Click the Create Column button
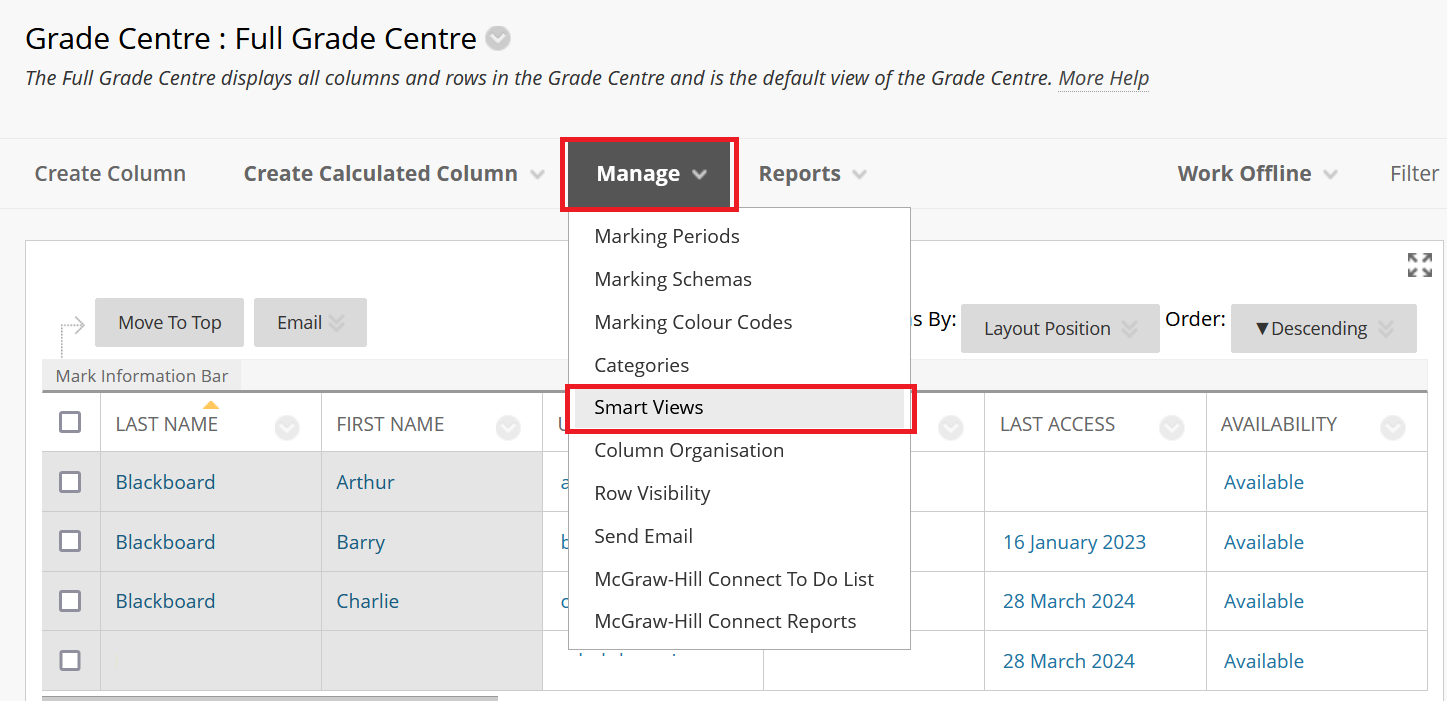The height and width of the screenshot is (701, 1447). (x=110, y=174)
